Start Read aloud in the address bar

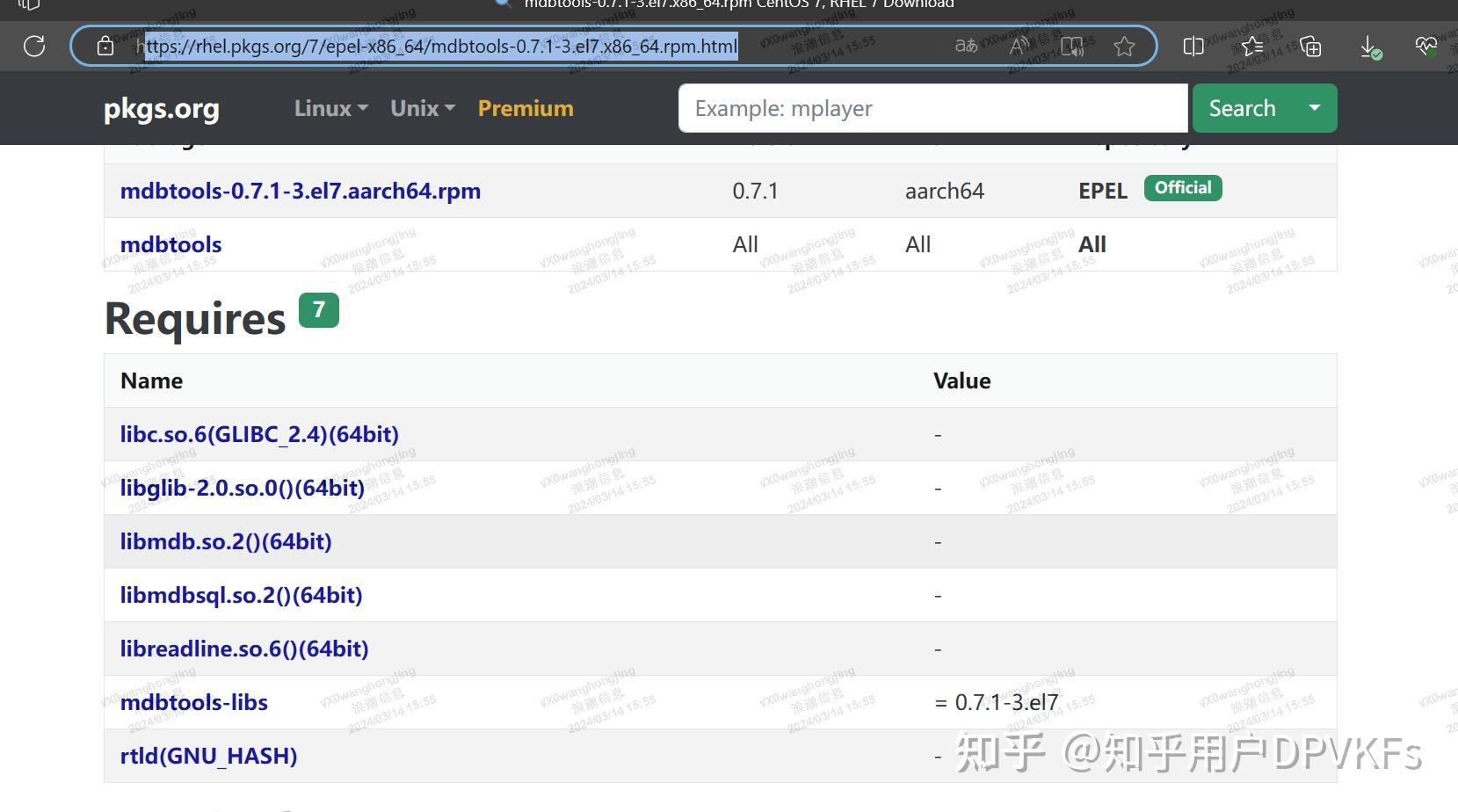1018,46
